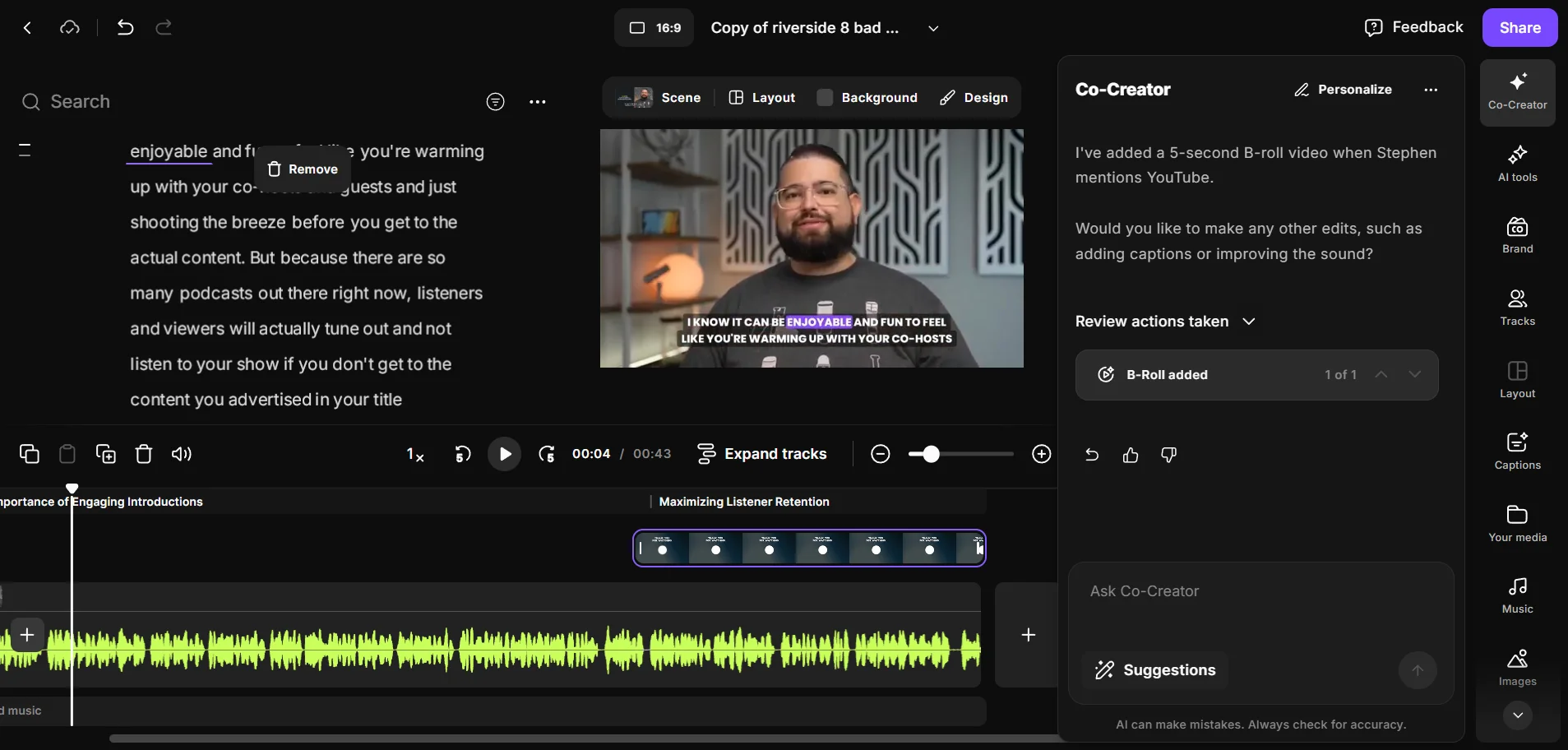The height and width of the screenshot is (750, 1568).
Task: Change playback speed 1x
Action: coord(415,454)
